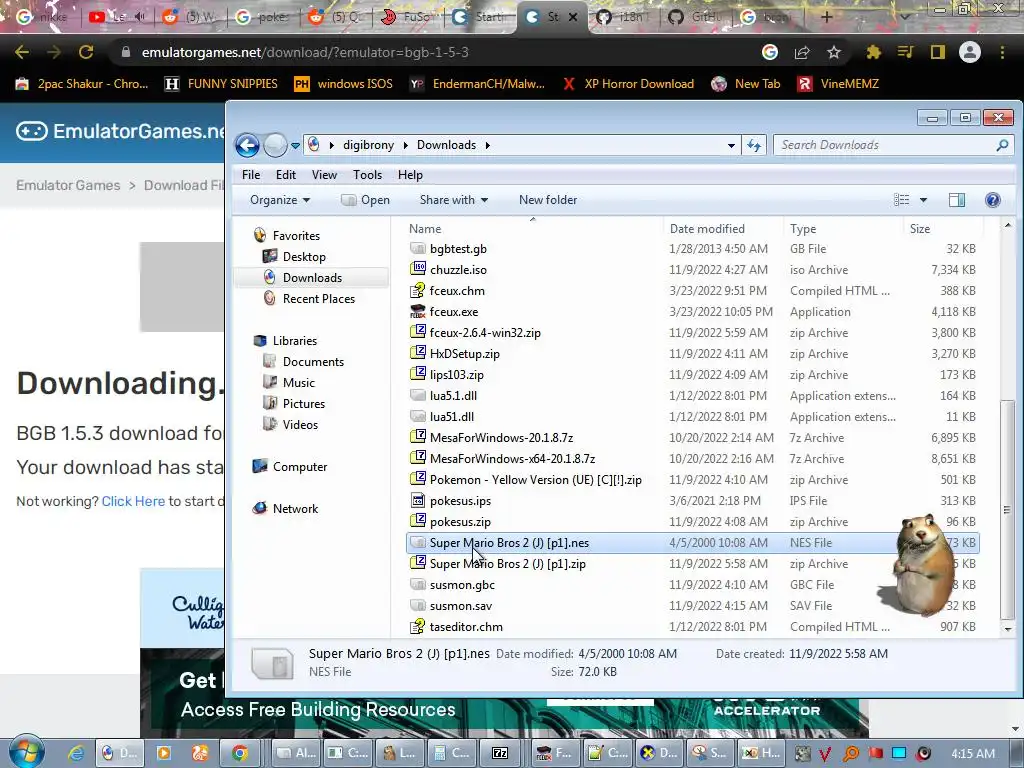This screenshot has width=1024, height=768.
Task: Open the Documents library
Action: coord(313,362)
